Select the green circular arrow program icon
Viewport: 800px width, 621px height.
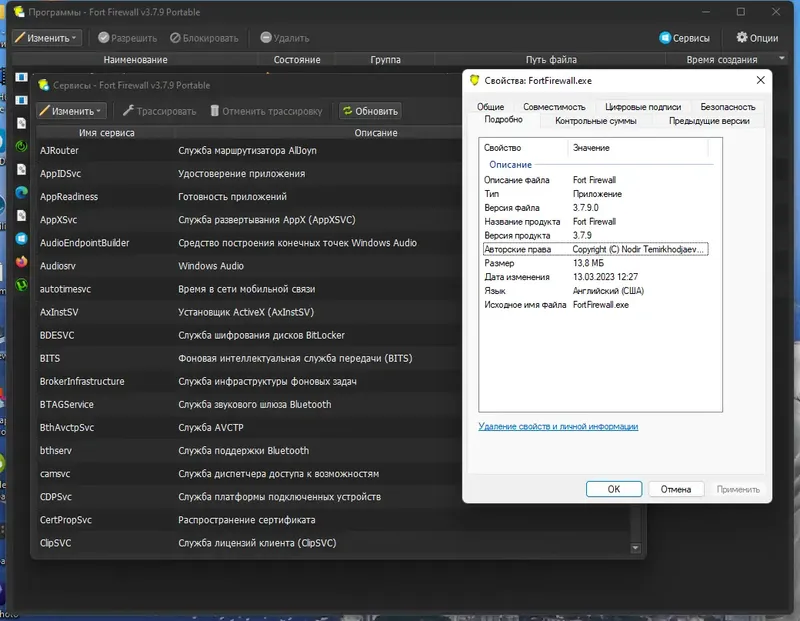[21, 146]
